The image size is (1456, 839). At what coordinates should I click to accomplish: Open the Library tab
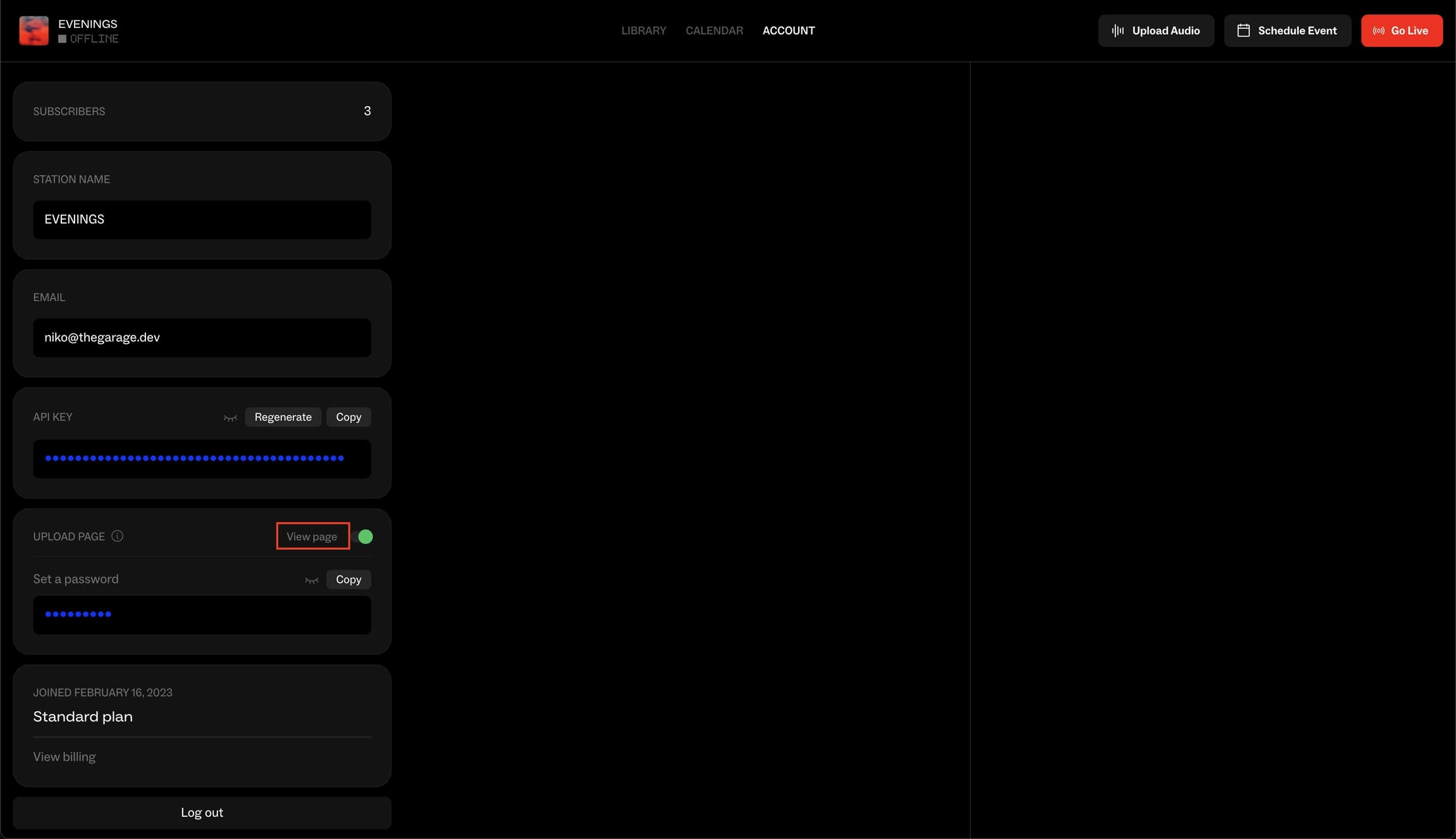pos(643,30)
